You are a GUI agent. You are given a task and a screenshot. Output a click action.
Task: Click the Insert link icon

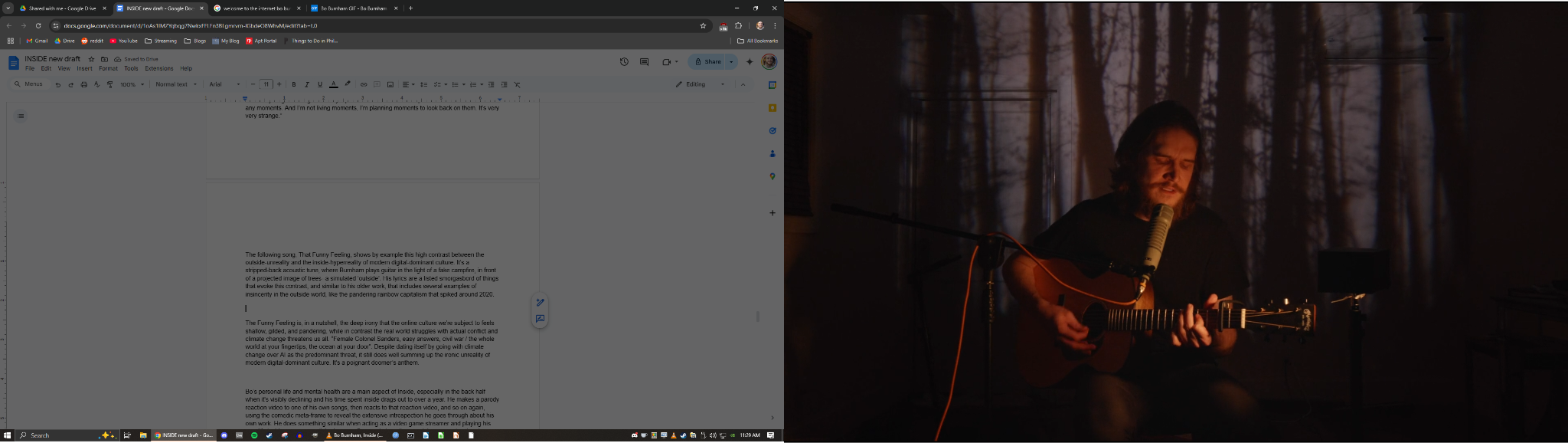[x=364, y=84]
